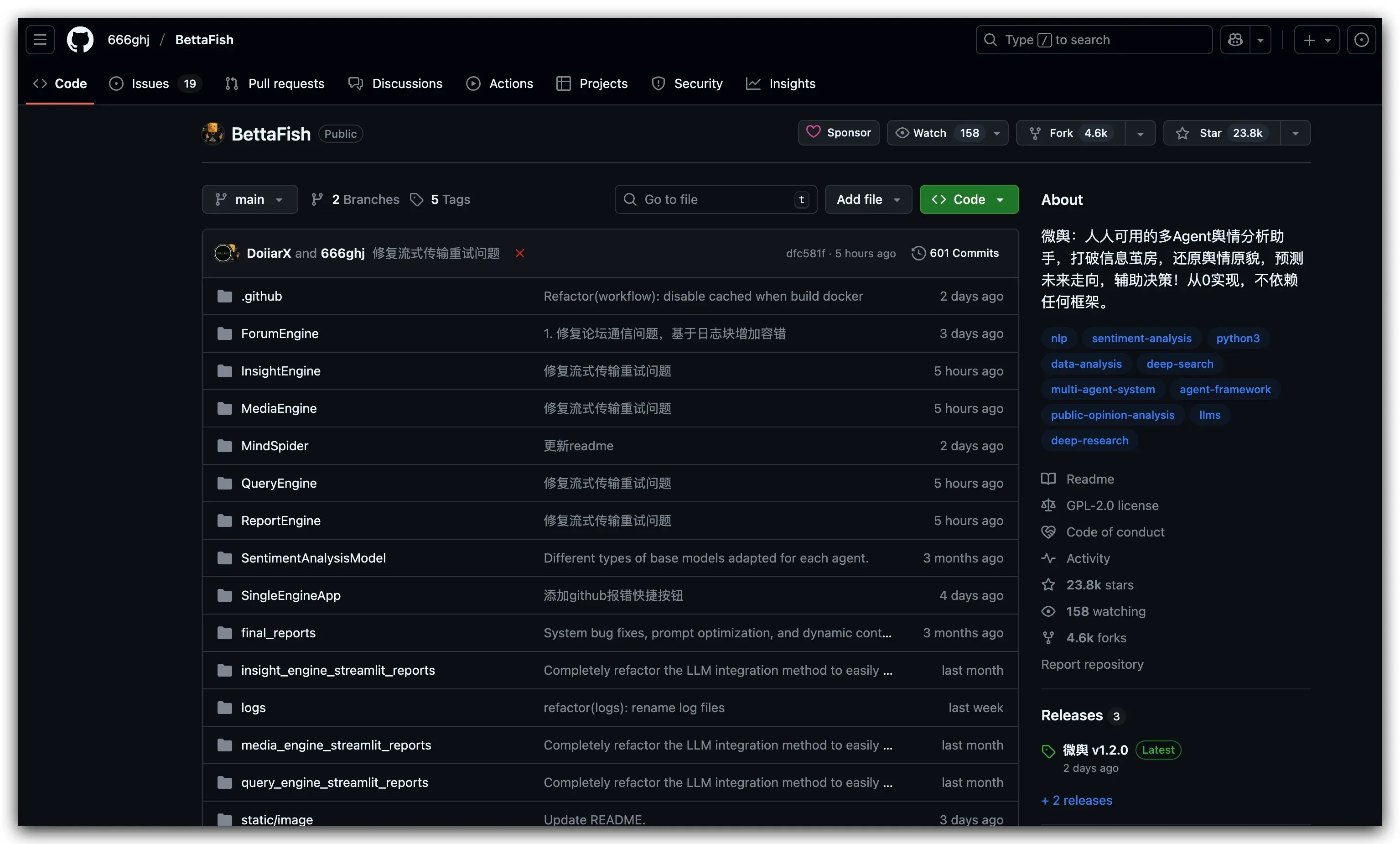Expand the fork options dropdown arrow
The image size is (1400, 844).
click(1141, 133)
